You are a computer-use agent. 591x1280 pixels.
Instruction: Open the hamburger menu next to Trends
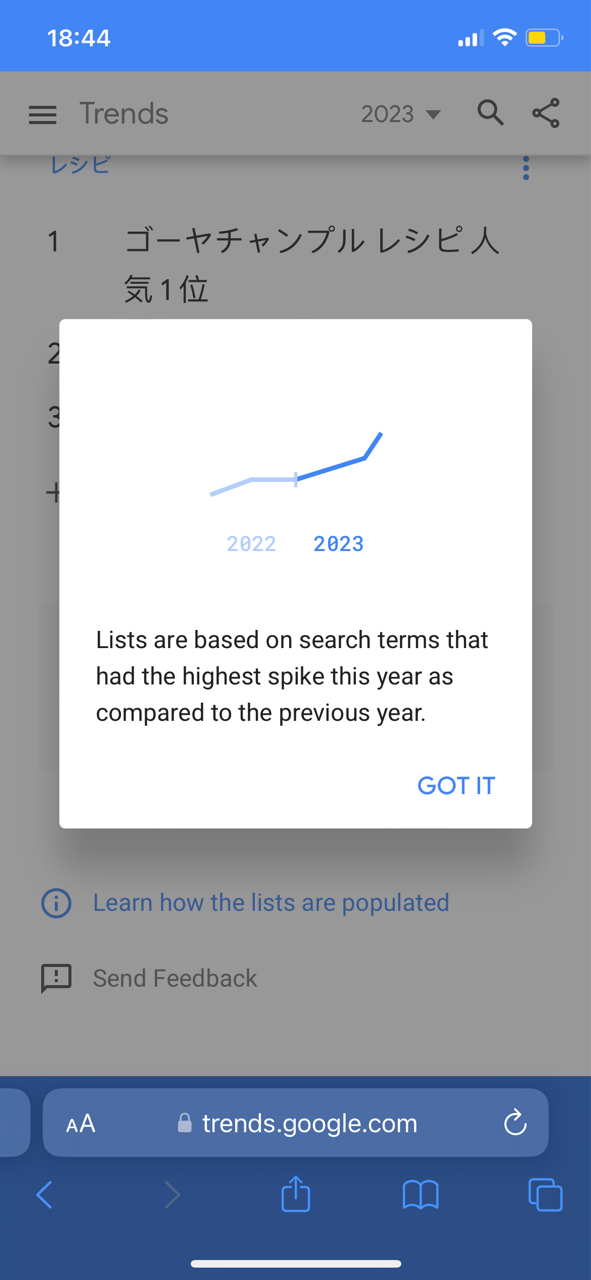[x=43, y=114]
